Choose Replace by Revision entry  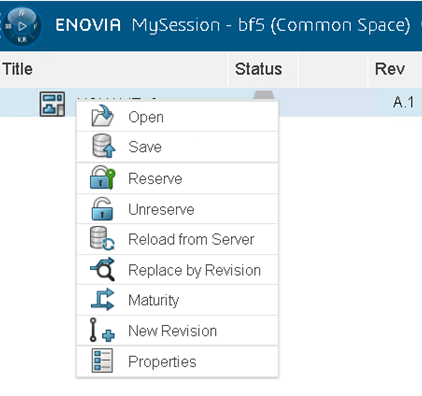[177, 270]
